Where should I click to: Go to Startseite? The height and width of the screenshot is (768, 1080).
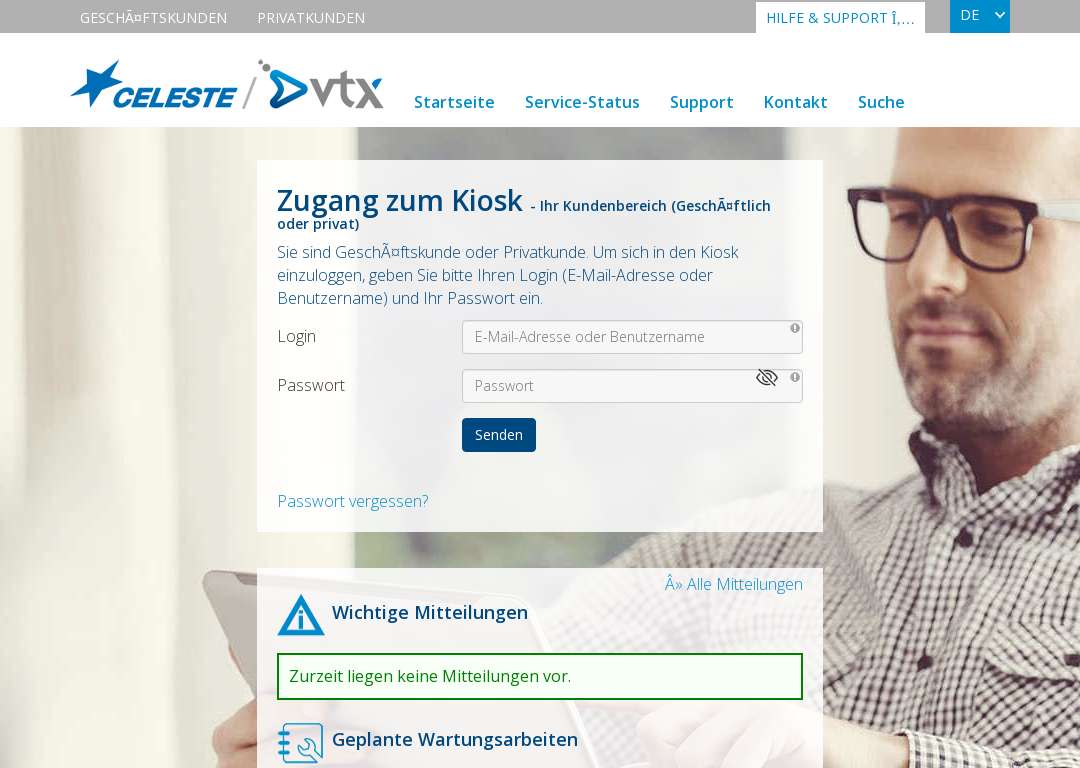(x=454, y=102)
